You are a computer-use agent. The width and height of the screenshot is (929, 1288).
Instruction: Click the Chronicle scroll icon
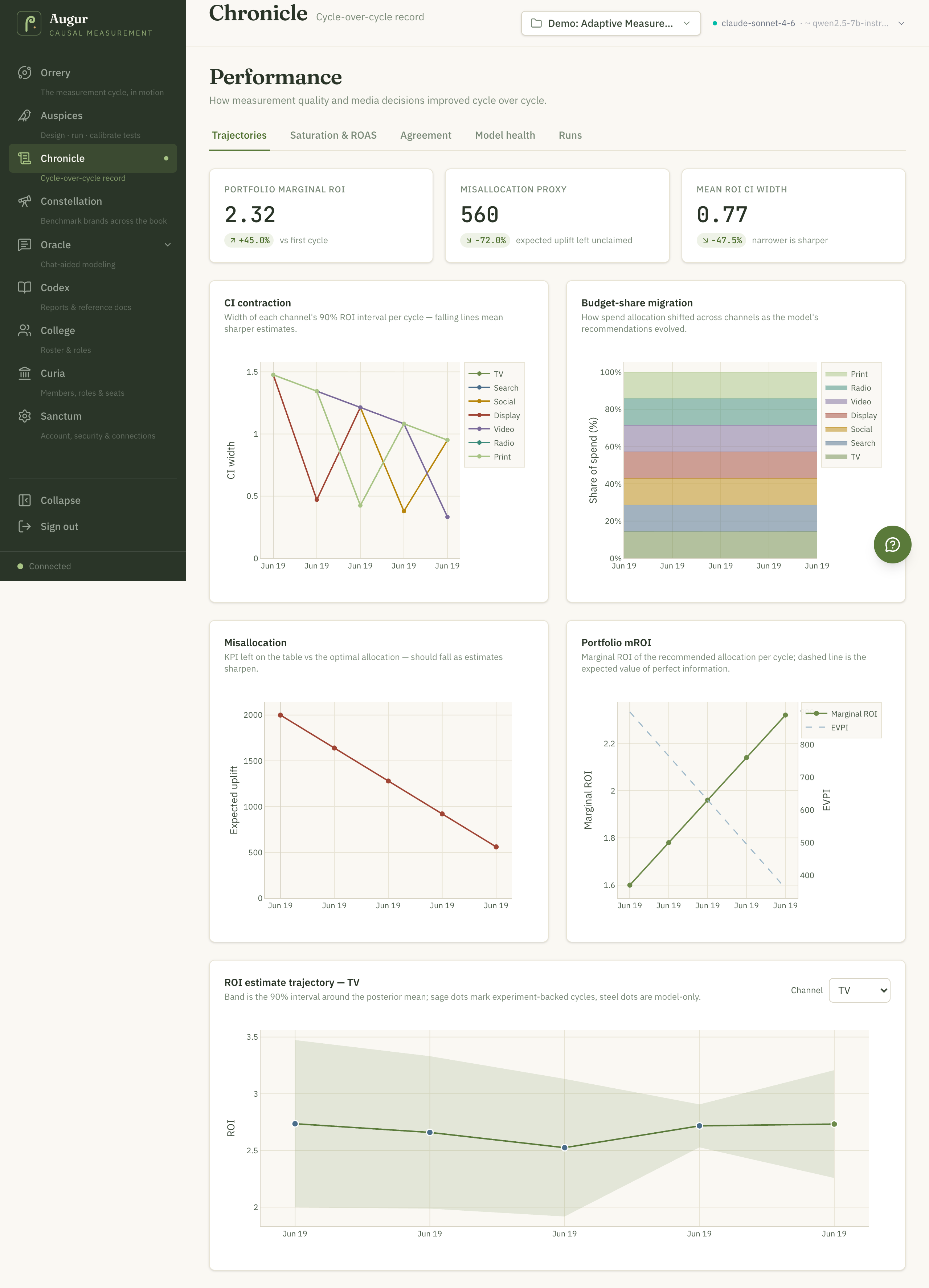pyautogui.click(x=24, y=158)
